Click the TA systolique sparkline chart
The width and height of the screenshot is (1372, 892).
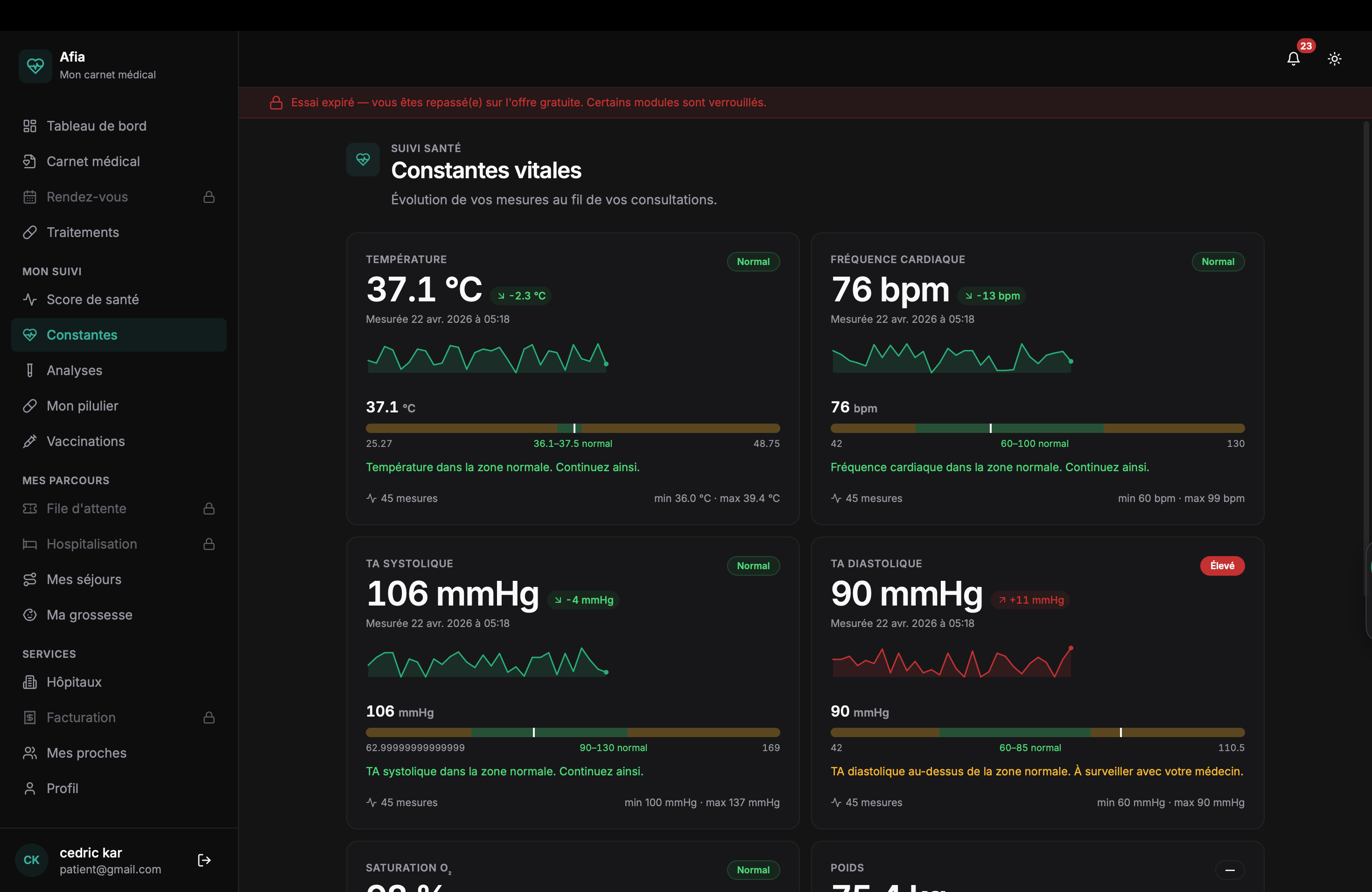point(488,662)
